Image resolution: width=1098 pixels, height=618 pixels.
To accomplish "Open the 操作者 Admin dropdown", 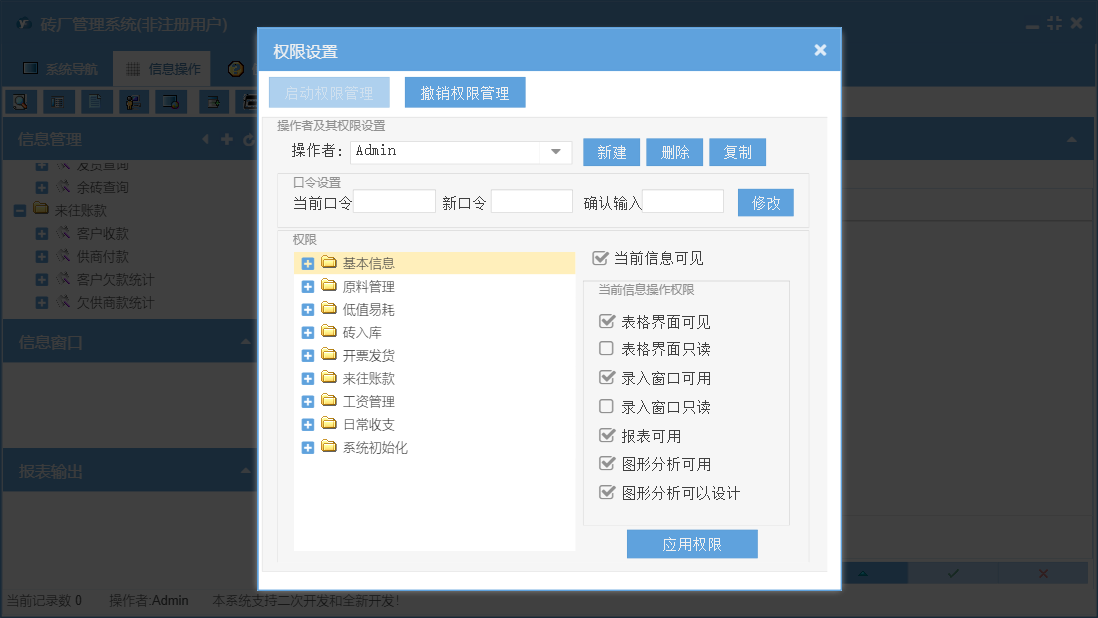I will click(x=555, y=152).
